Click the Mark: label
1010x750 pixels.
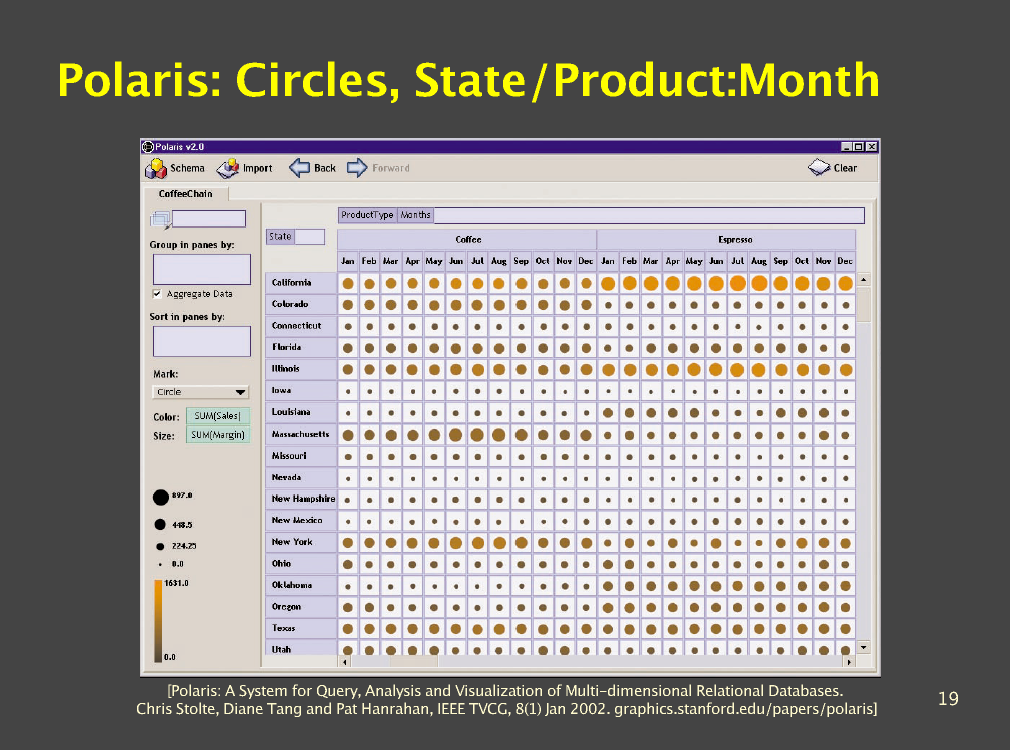[x=166, y=374]
